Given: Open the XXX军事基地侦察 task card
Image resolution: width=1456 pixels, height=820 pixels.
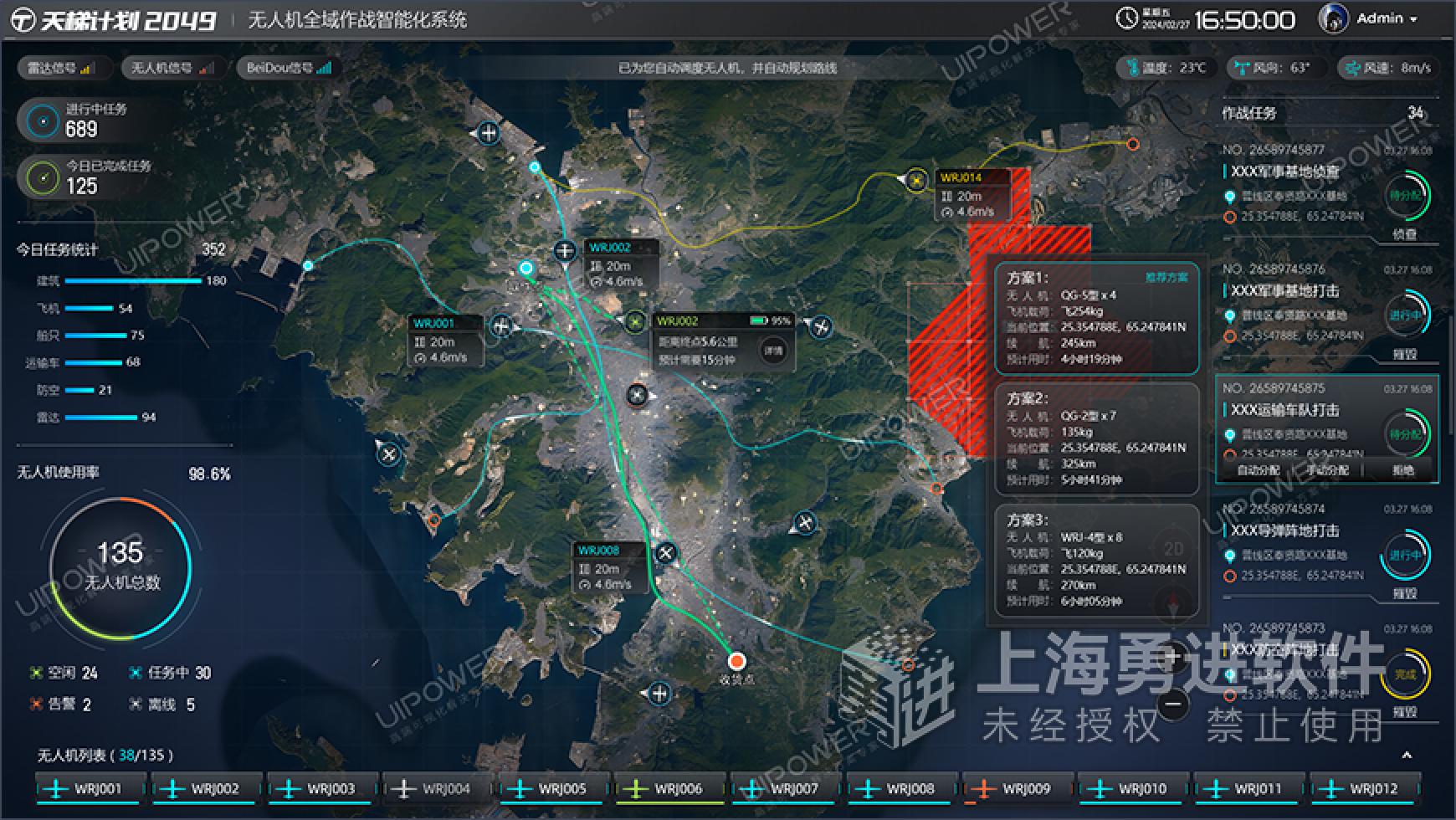Looking at the screenshot, I should click(1327, 193).
